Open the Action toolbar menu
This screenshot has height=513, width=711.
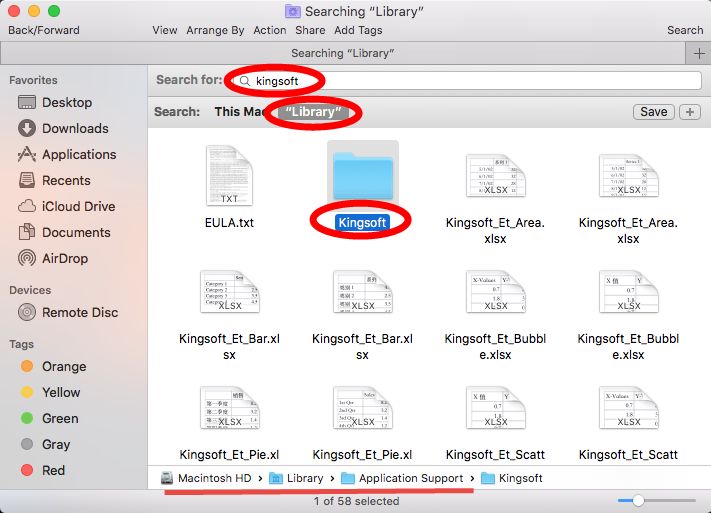tap(270, 30)
